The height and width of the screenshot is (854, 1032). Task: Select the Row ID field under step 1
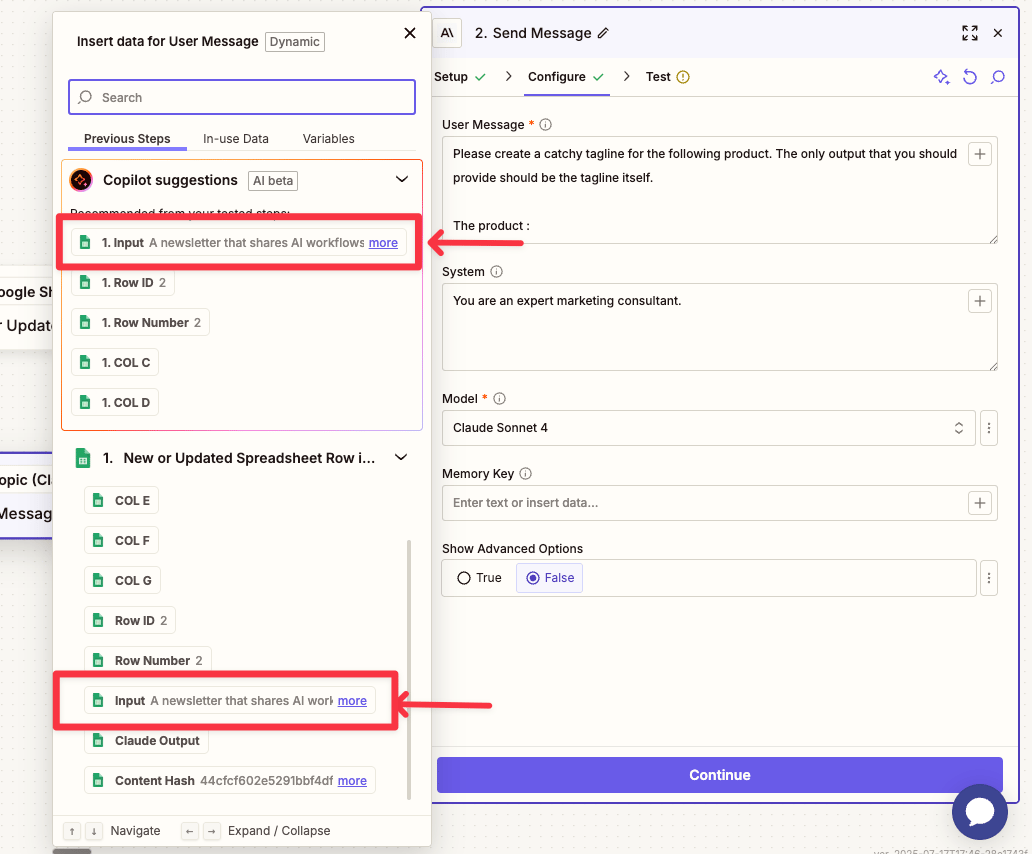pos(130,620)
